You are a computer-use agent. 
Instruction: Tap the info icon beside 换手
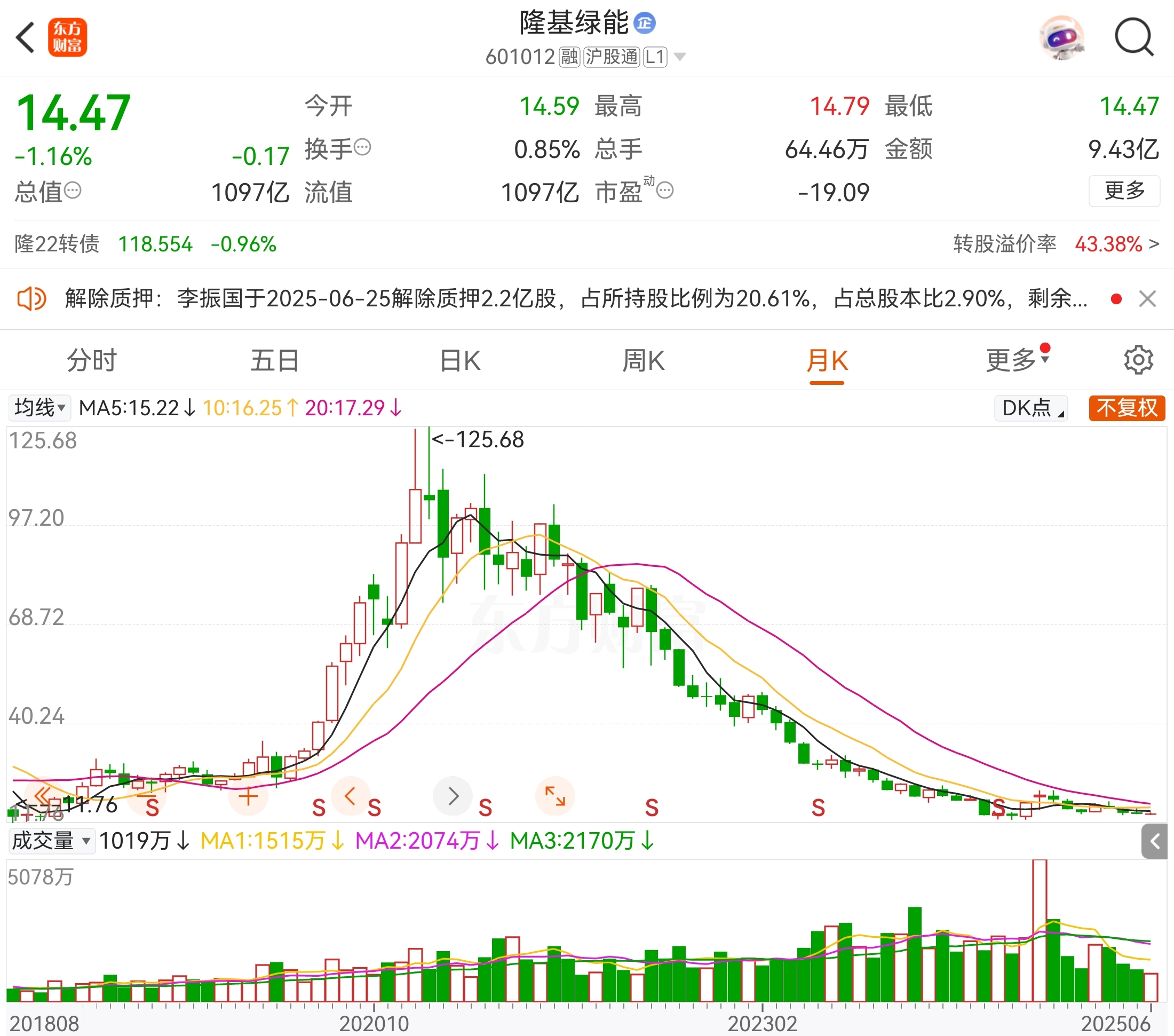[362, 148]
